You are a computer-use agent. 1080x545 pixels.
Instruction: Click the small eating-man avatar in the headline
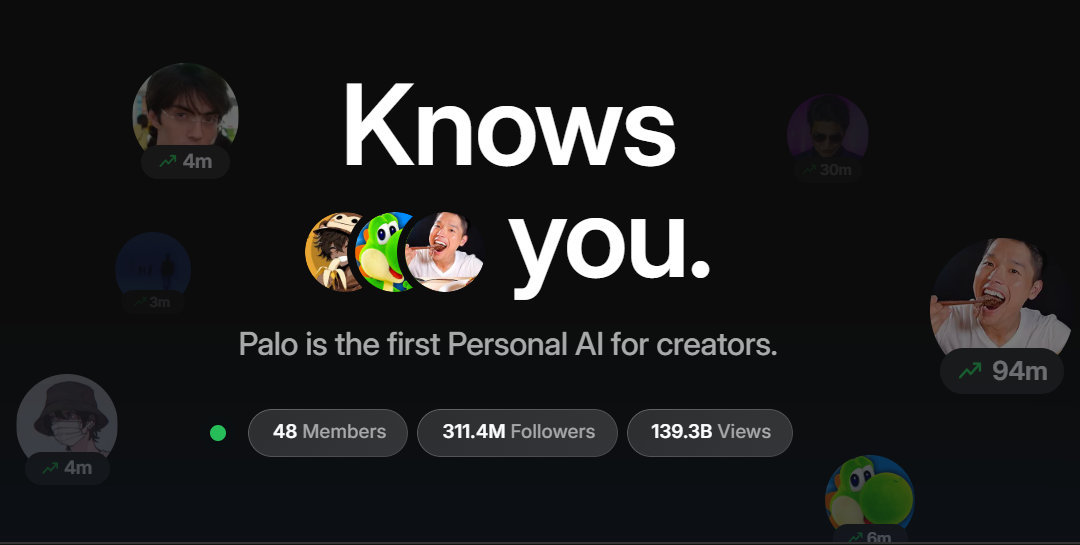pyautogui.click(x=446, y=252)
